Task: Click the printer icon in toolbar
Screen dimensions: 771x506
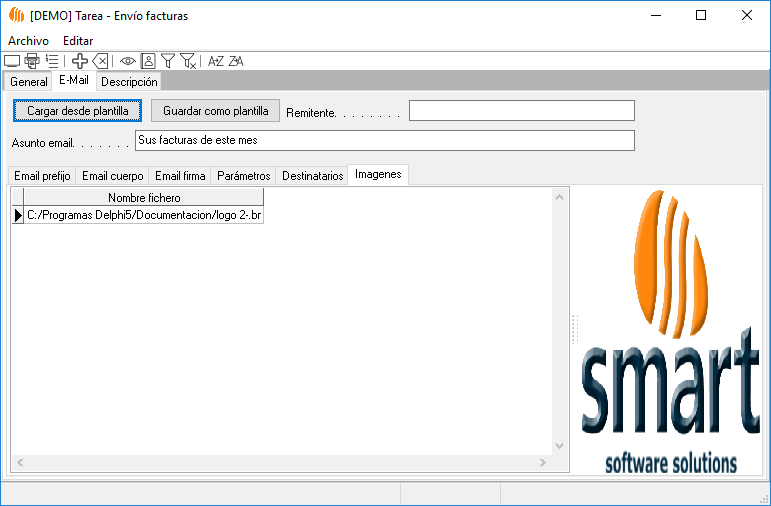Action: click(x=32, y=61)
